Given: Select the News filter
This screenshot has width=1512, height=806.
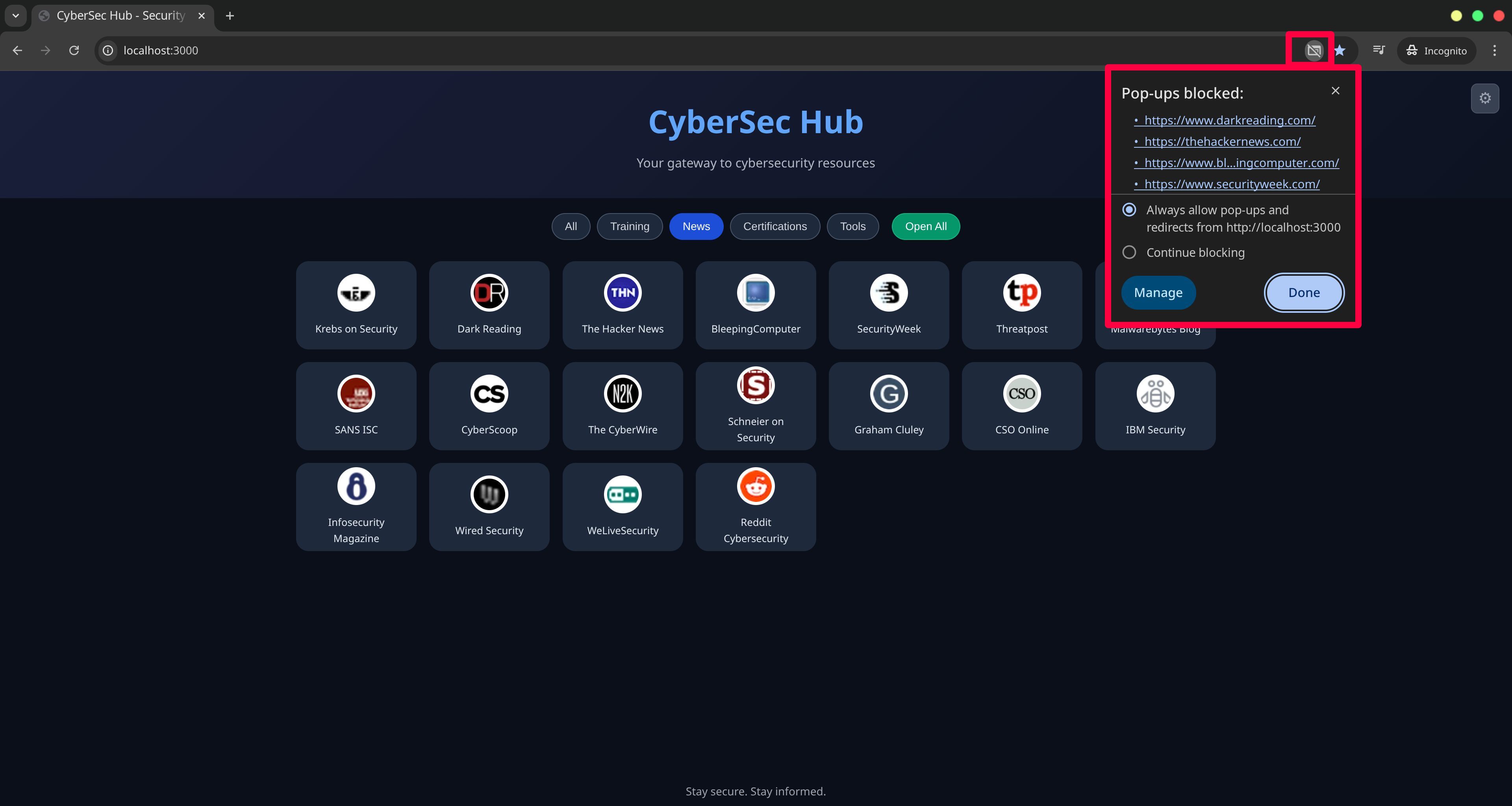Looking at the screenshot, I should click(696, 227).
